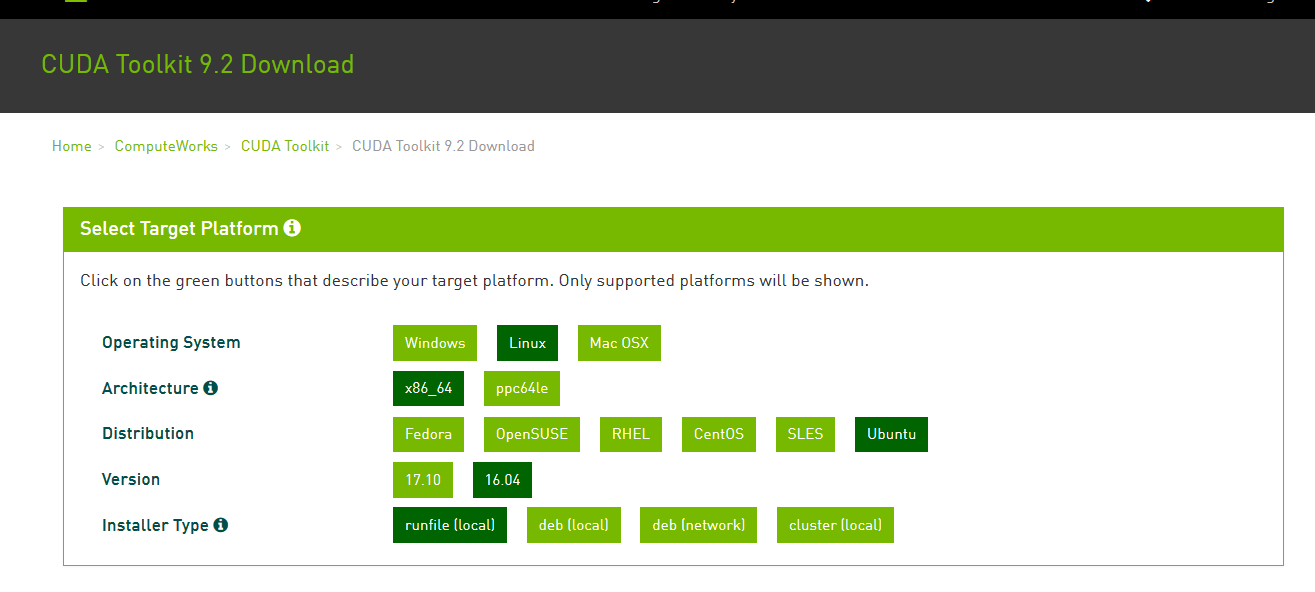Choose x86_64 architecture
This screenshot has width=1315, height=592.
(428, 389)
